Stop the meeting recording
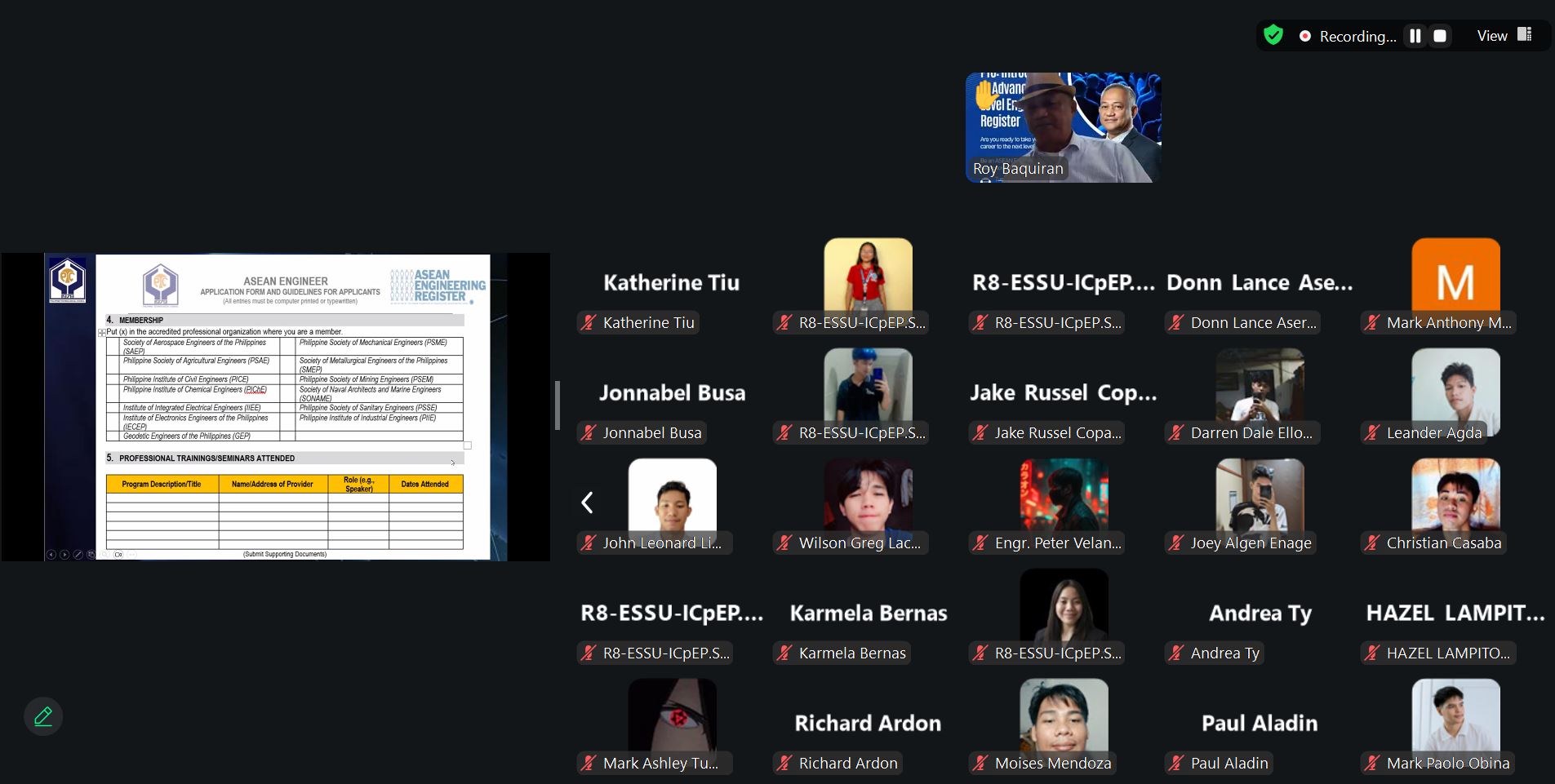The width and height of the screenshot is (1555, 784). [1440, 36]
